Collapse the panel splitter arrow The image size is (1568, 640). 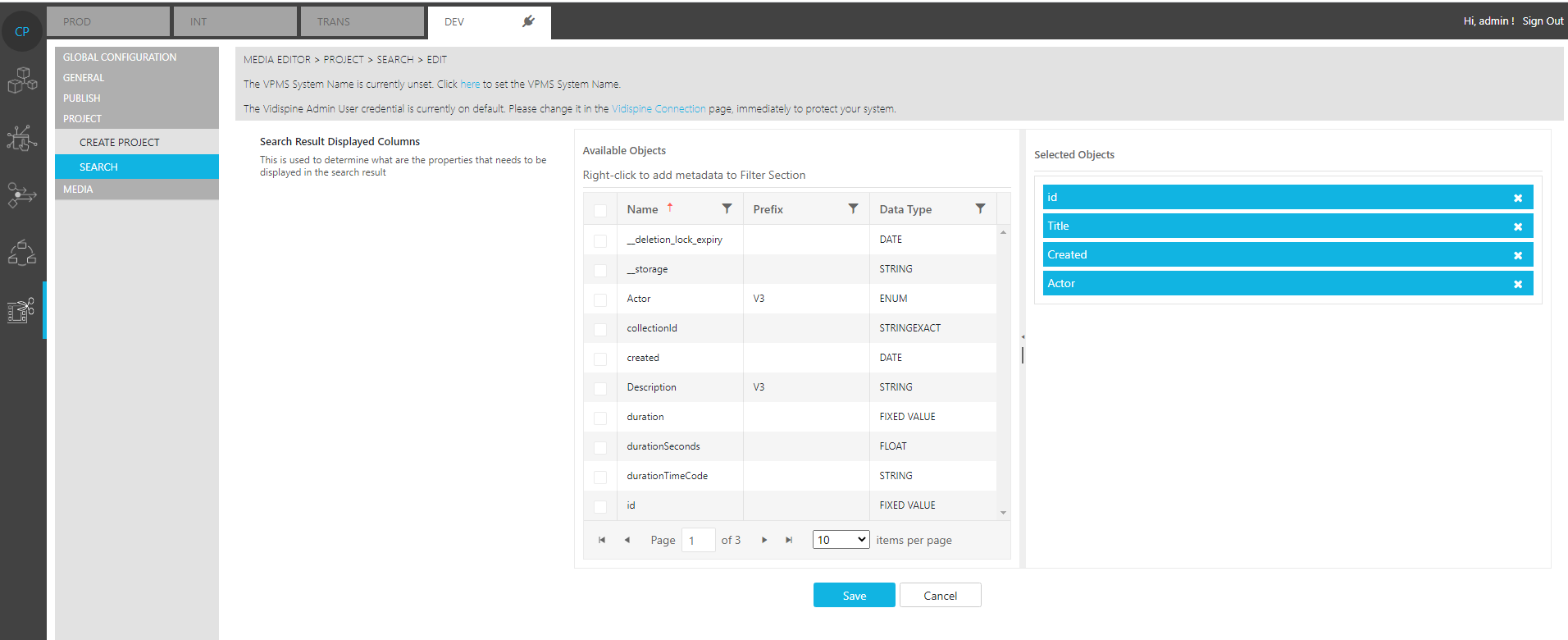[1023, 336]
